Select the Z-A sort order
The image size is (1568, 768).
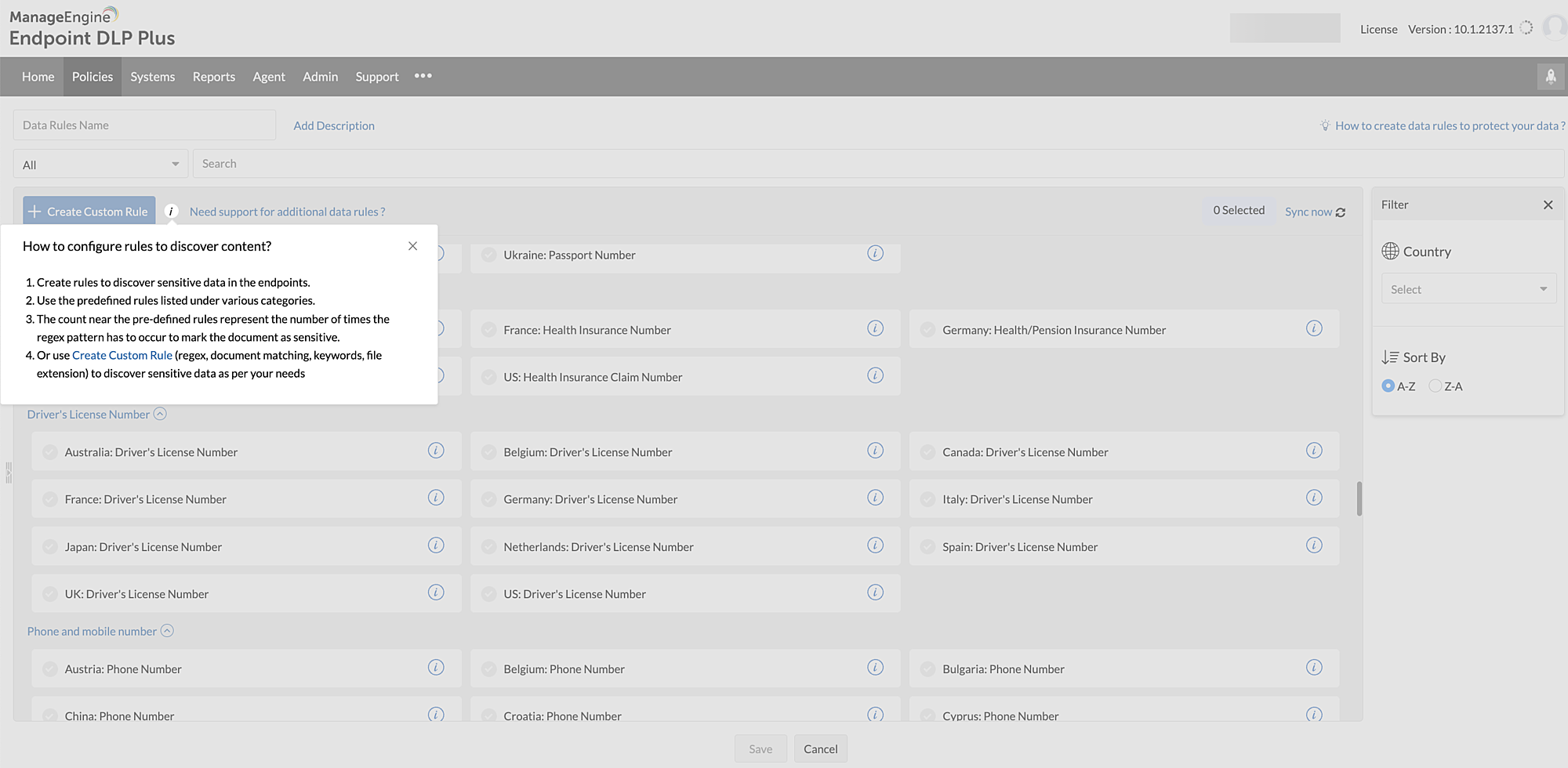click(x=1435, y=386)
